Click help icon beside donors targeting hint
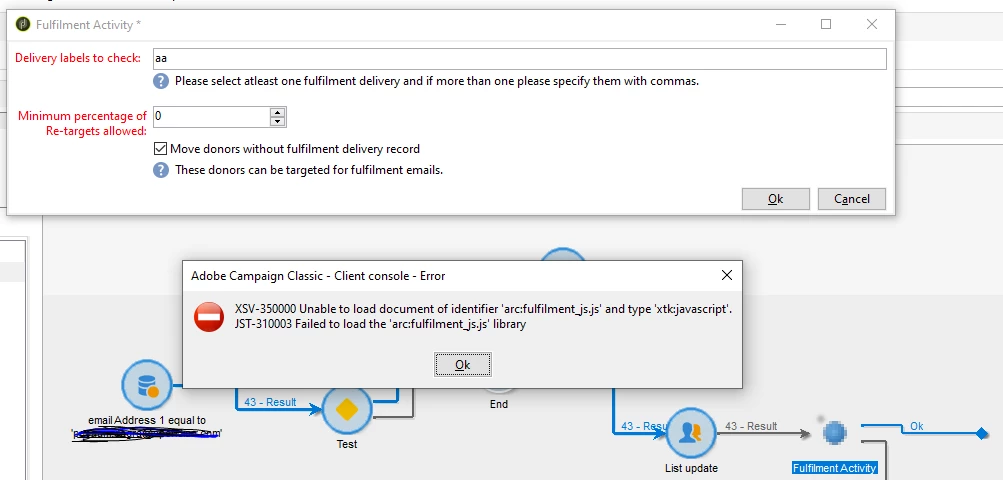The height and width of the screenshot is (480, 1003). pyautogui.click(x=161, y=170)
